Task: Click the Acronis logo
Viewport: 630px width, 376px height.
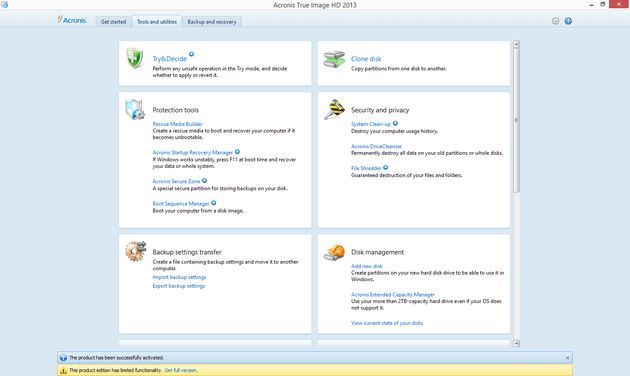Action: click(x=72, y=20)
